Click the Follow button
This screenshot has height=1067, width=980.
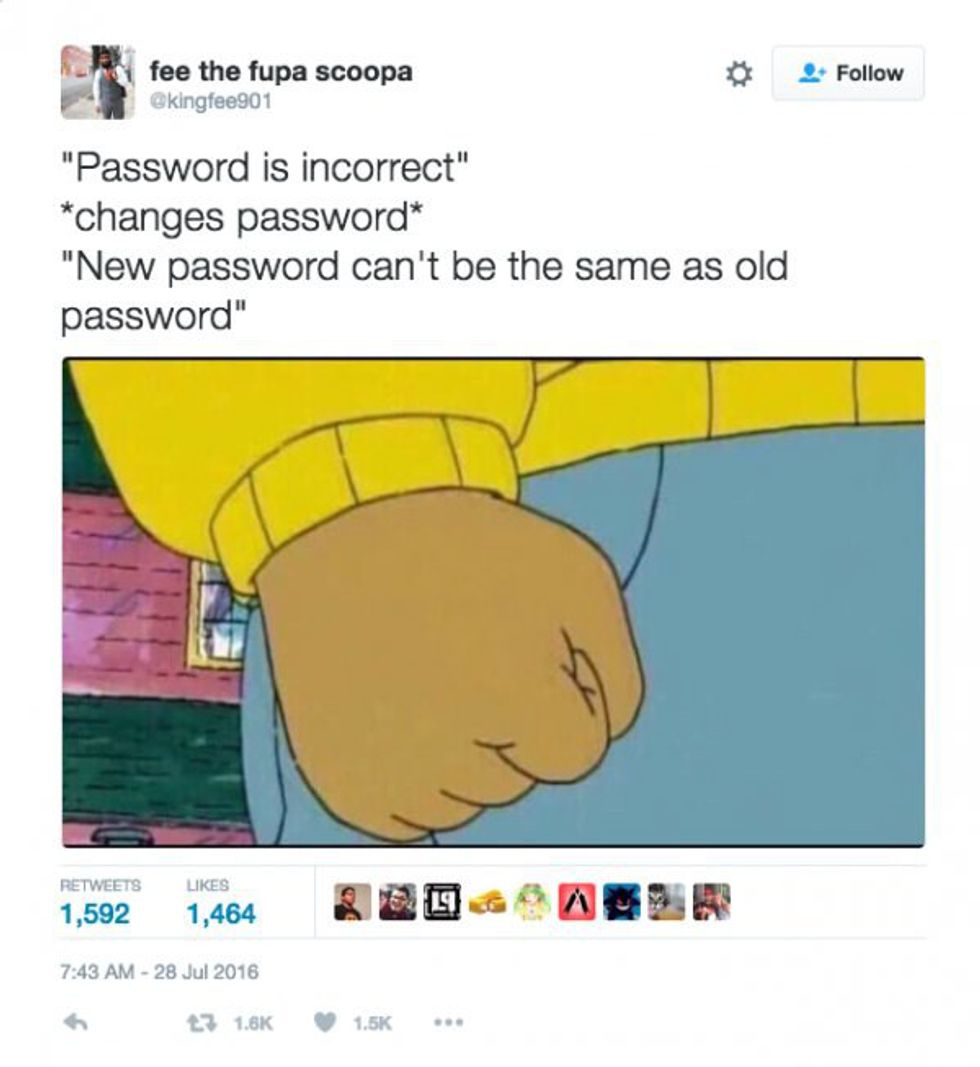[848, 73]
